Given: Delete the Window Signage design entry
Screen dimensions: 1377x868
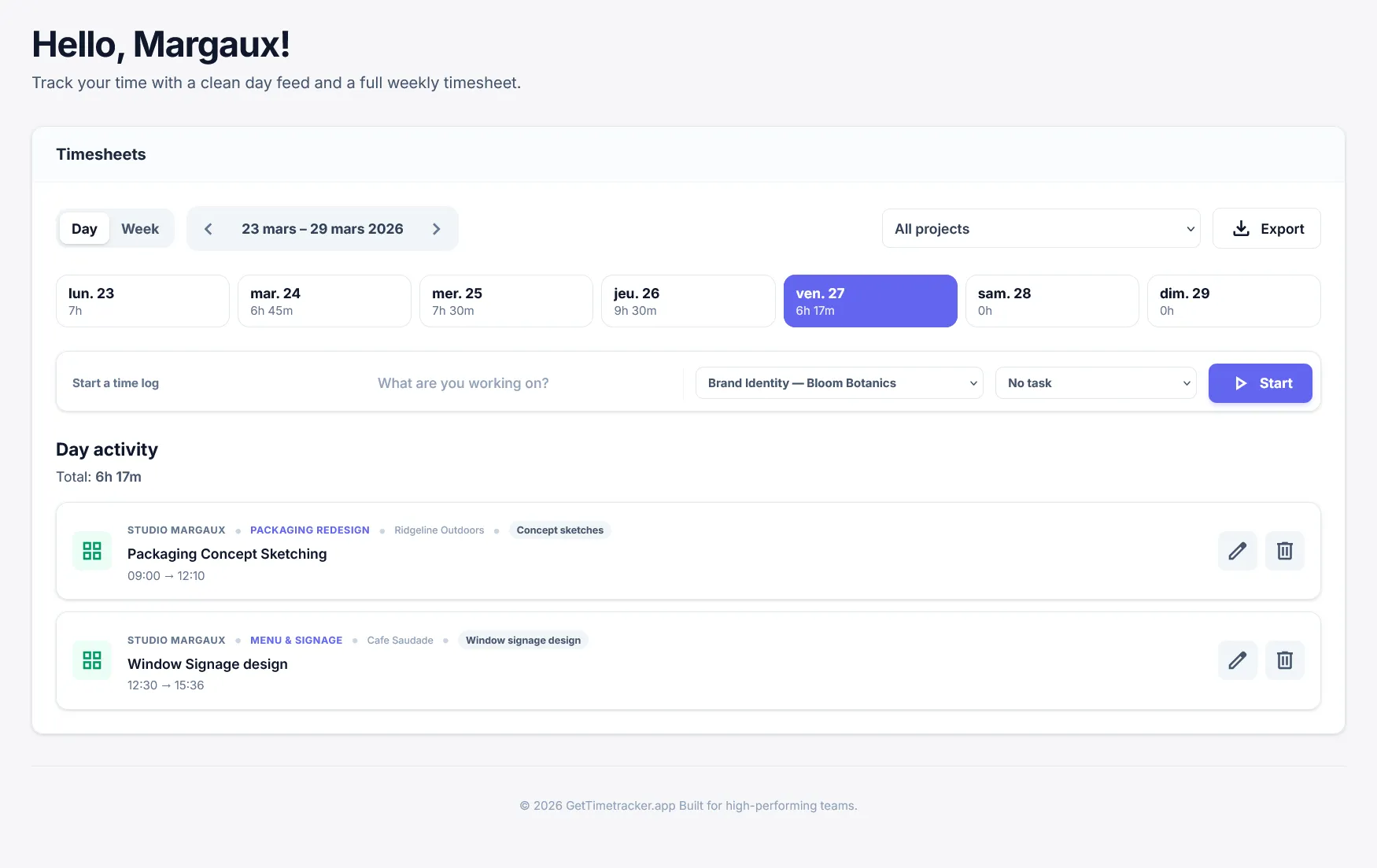Looking at the screenshot, I should click(1284, 660).
